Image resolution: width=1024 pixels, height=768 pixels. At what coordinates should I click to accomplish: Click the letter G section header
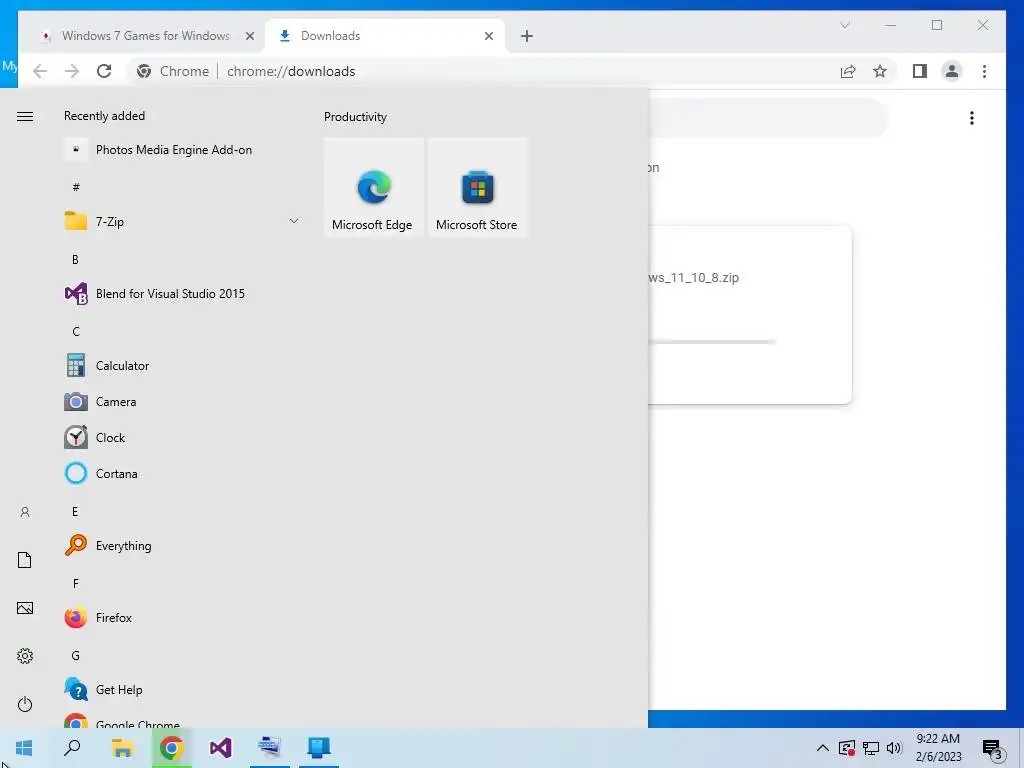pyautogui.click(x=76, y=656)
